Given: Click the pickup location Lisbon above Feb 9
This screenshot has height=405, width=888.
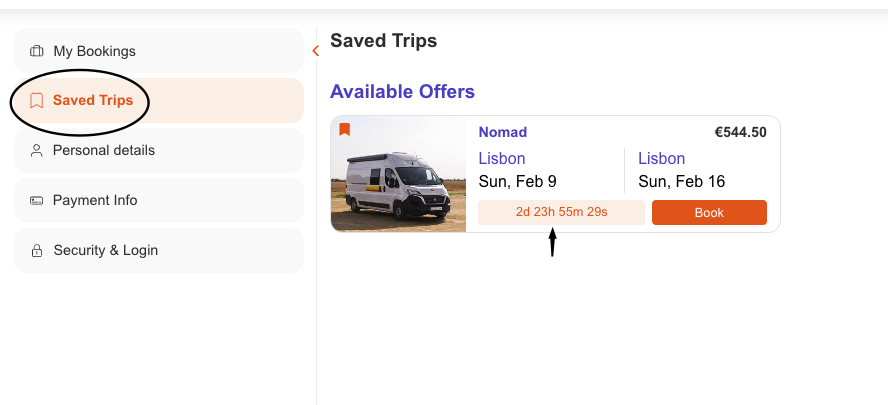Looking at the screenshot, I should coord(502,158).
